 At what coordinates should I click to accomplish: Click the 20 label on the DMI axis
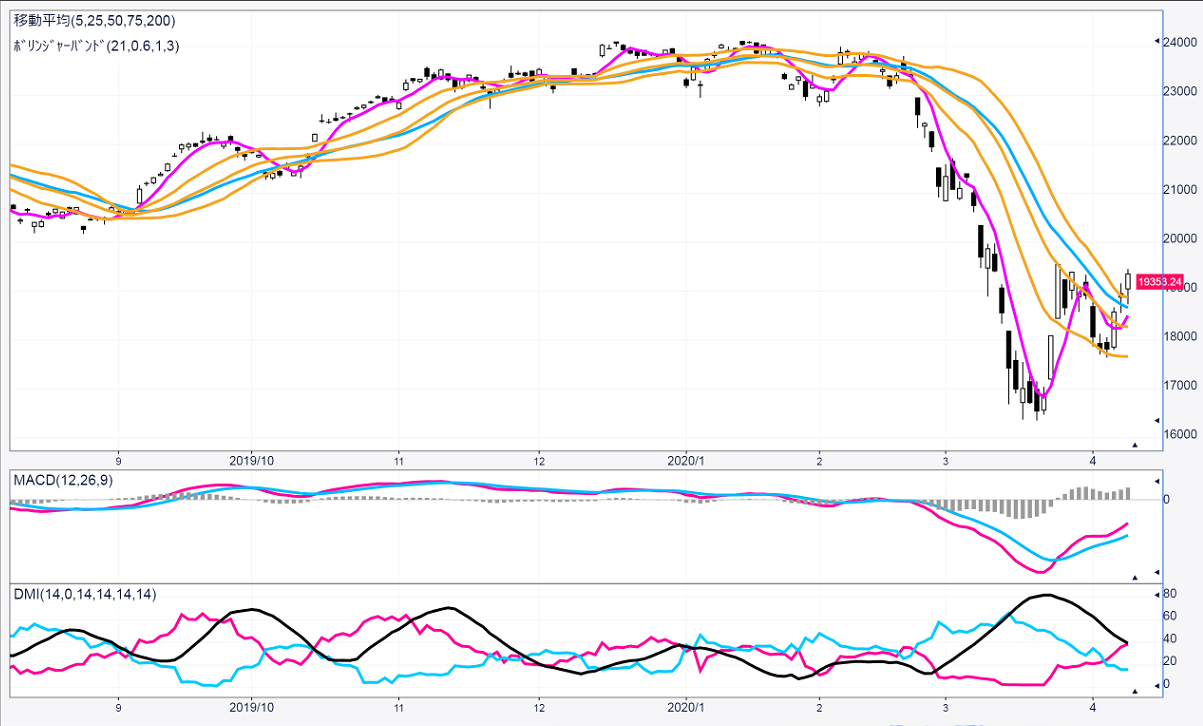click(x=1171, y=661)
